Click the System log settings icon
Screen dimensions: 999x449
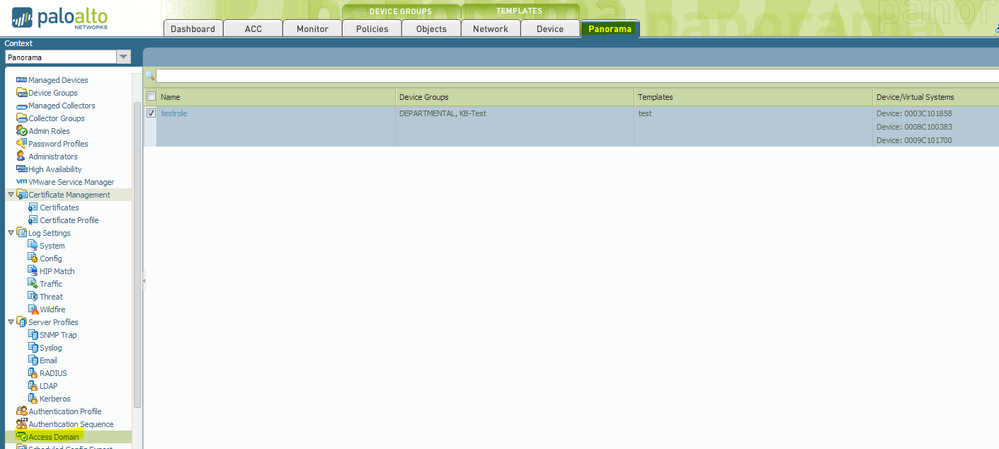[32, 246]
